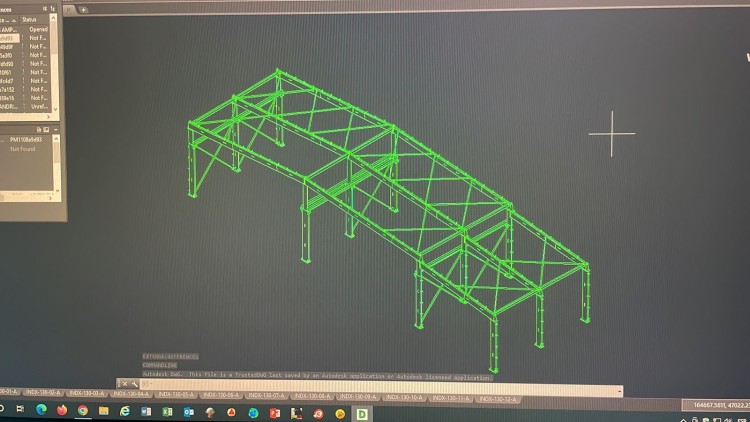
Task: Open File Explorer folder icon
Action: (103, 411)
